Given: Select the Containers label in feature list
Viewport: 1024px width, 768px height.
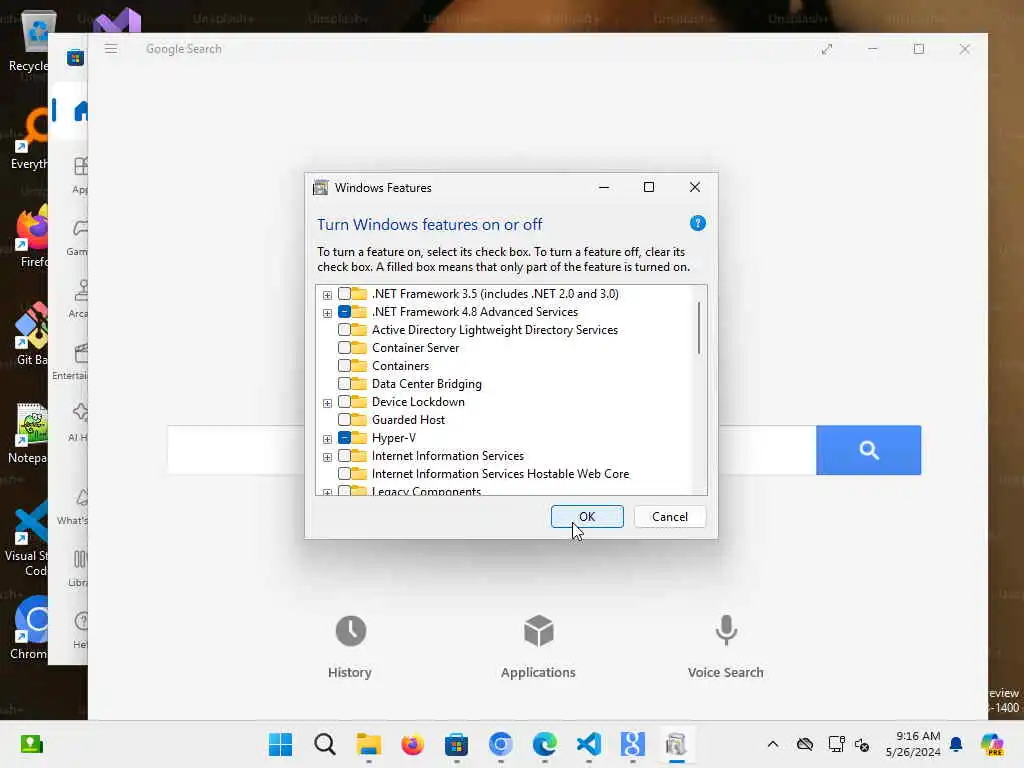Looking at the screenshot, I should click(x=400, y=366).
